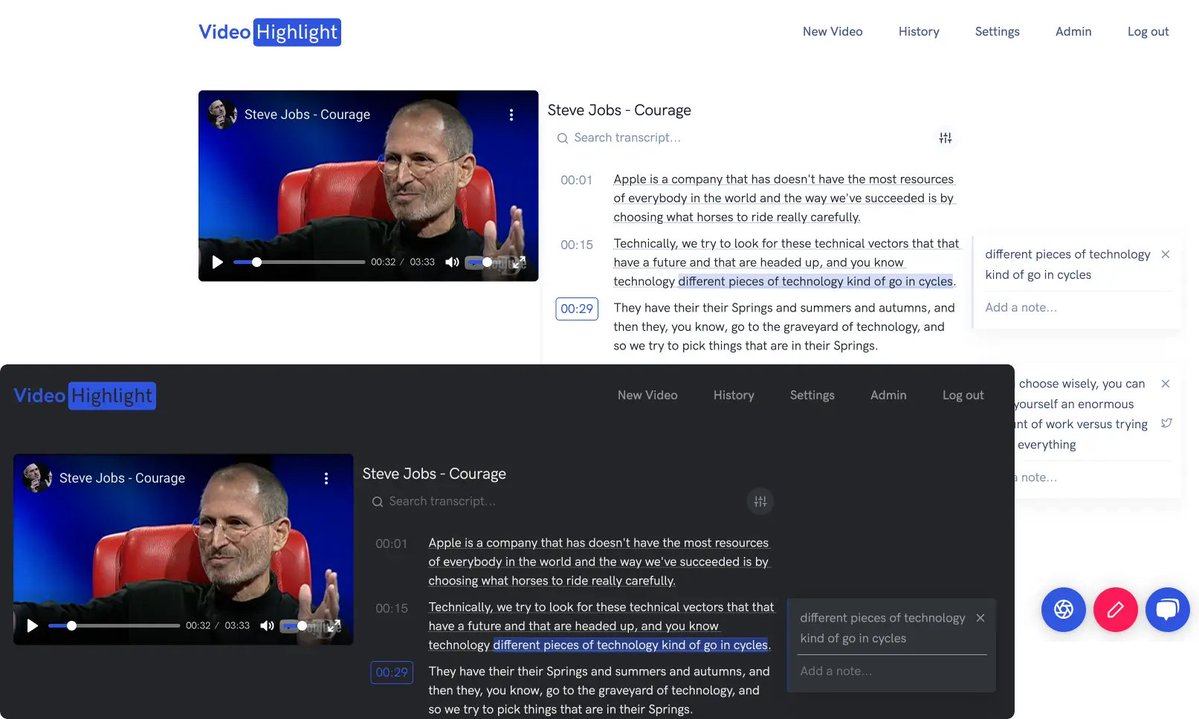Click the Twitter share icon on highlight card
1199x719 pixels.
pos(1166,424)
